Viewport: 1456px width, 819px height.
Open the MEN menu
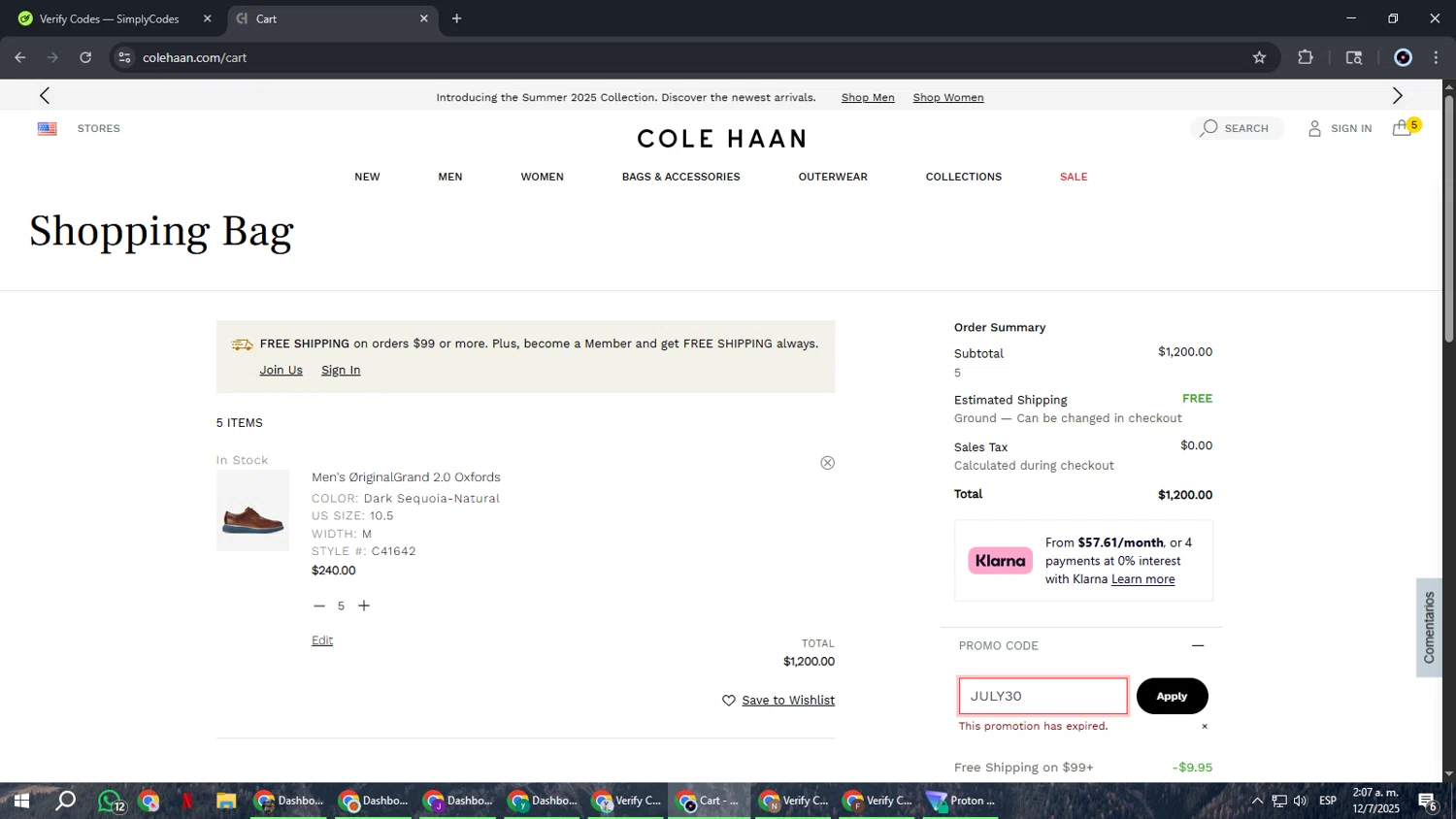tap(450, 177)
